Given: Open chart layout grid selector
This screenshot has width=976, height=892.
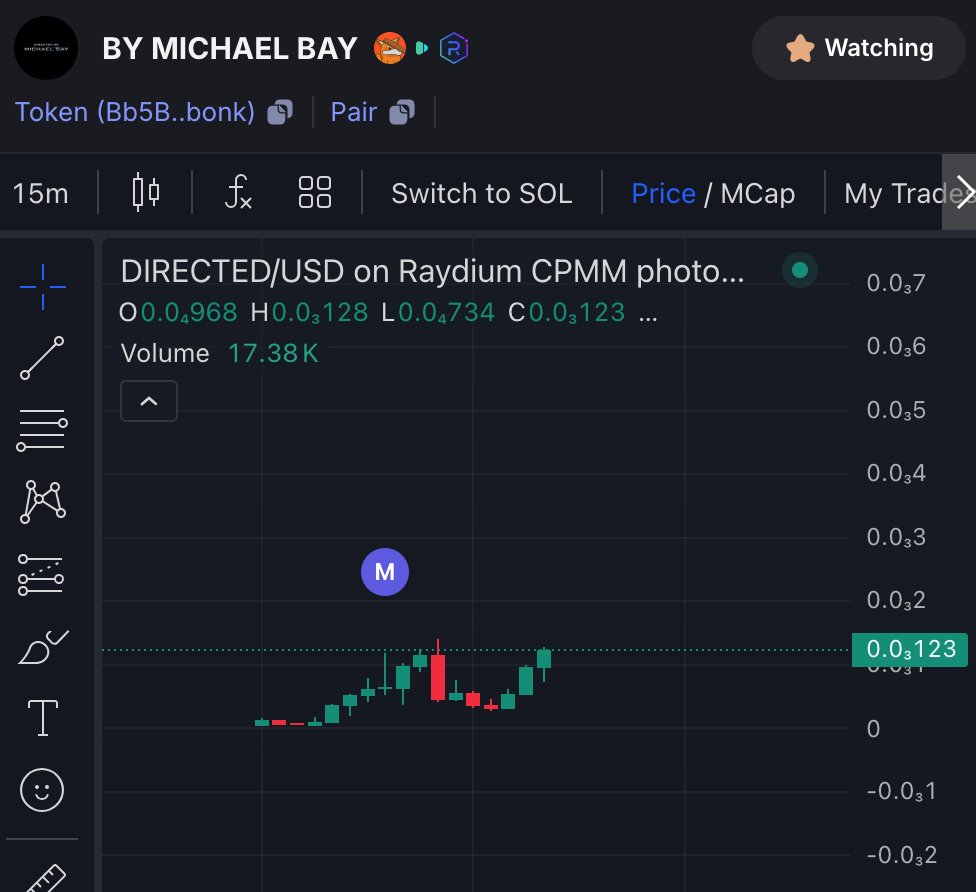Looking at the screenshot, I should [x=315, y=192].
